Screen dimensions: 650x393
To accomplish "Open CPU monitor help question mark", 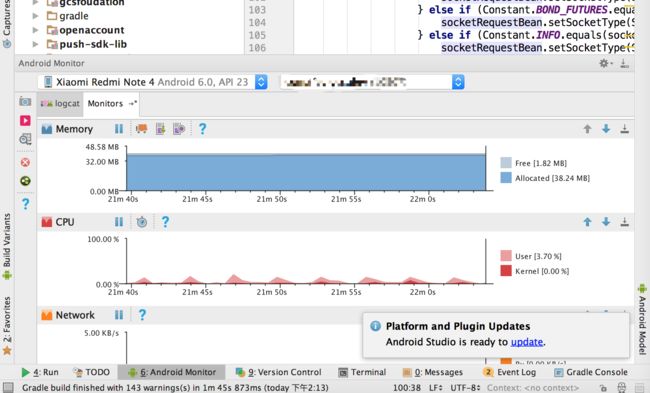I will [x=165, y=222].
